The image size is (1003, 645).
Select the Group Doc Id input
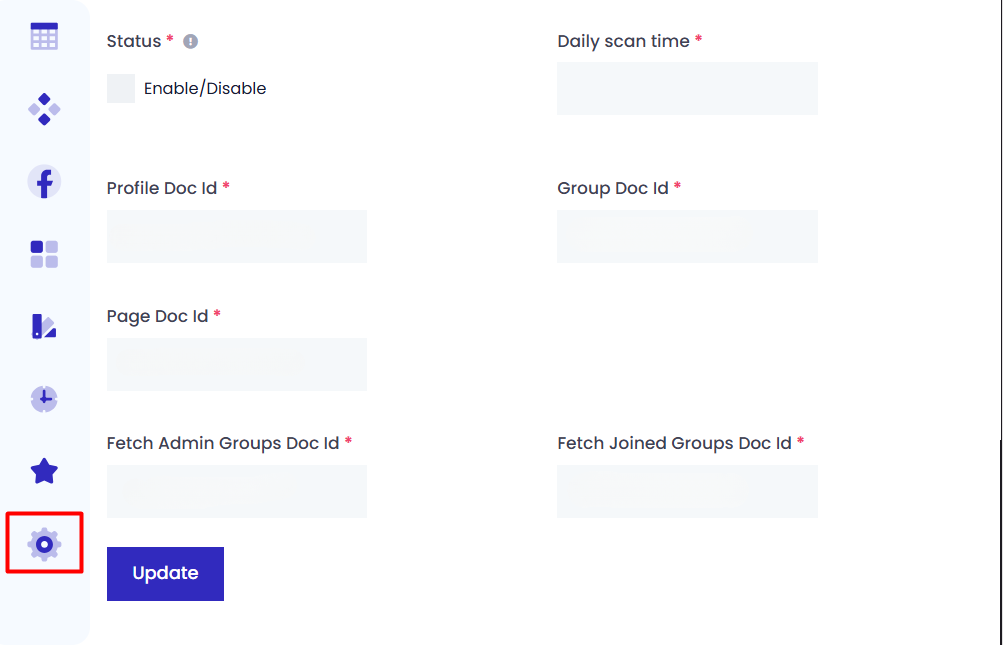click(687, 236)
